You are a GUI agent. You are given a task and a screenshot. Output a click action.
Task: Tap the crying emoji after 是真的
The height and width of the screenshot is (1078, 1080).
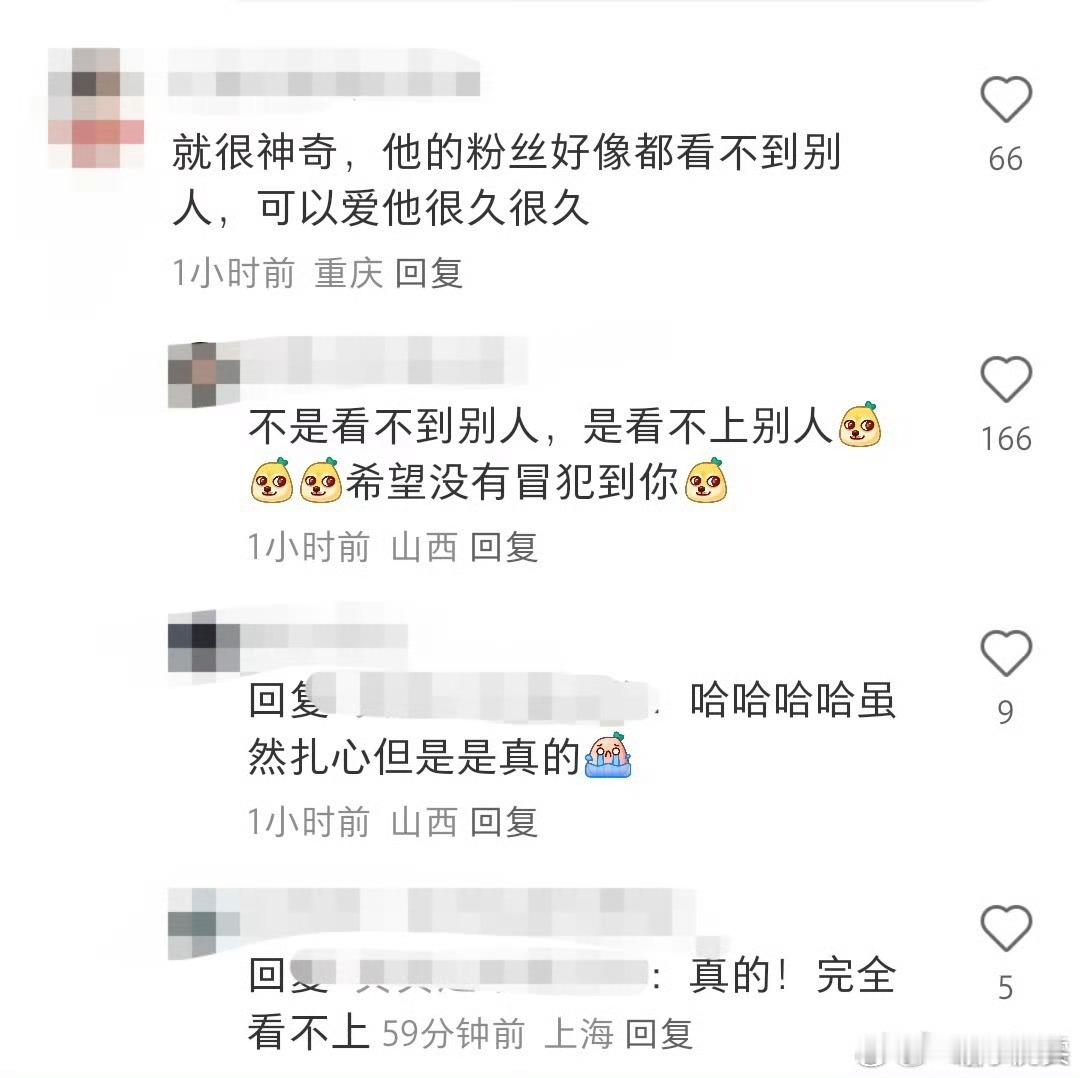(608, 756)
